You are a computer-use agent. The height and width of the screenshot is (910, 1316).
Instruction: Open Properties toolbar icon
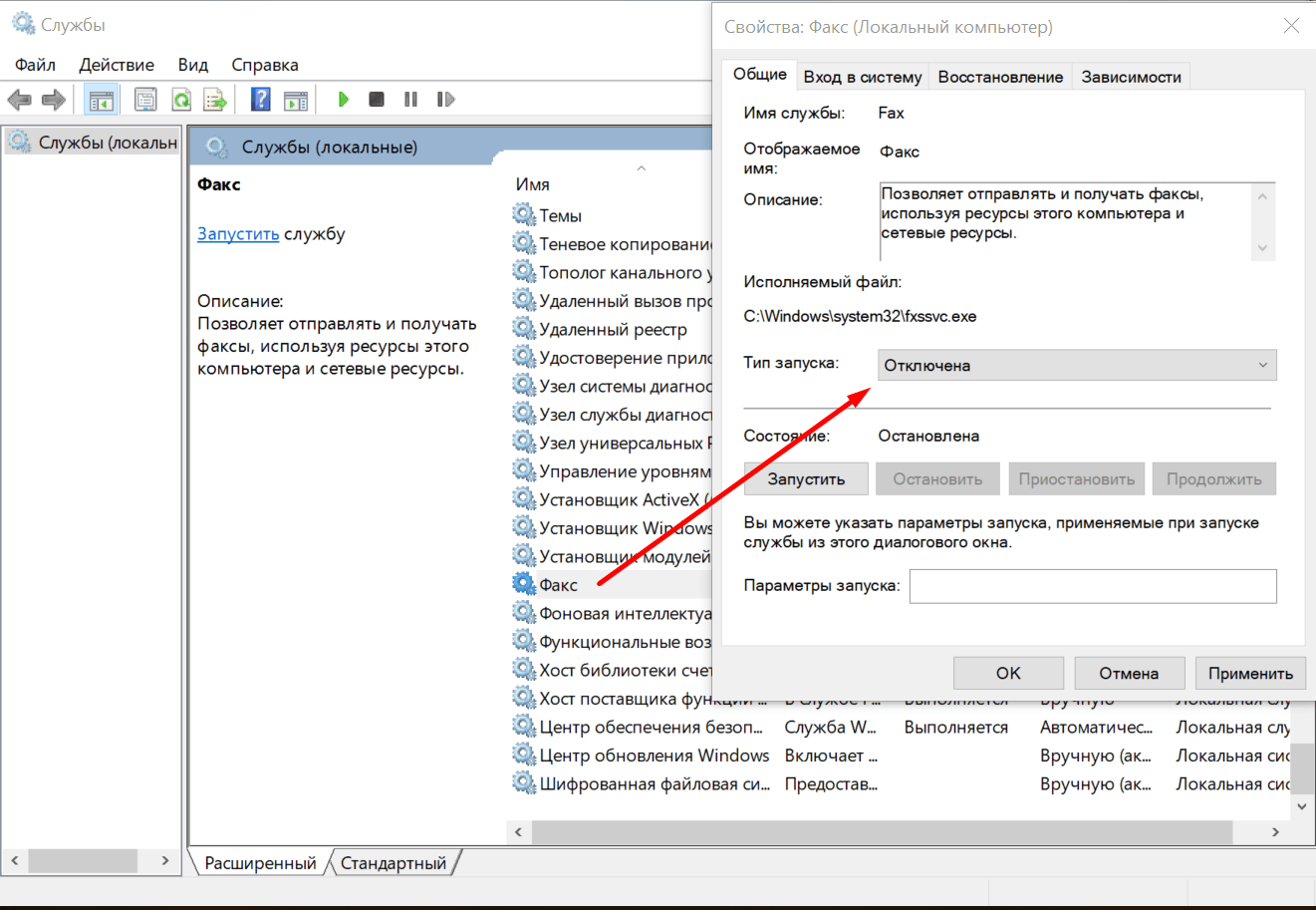(145, 100)
